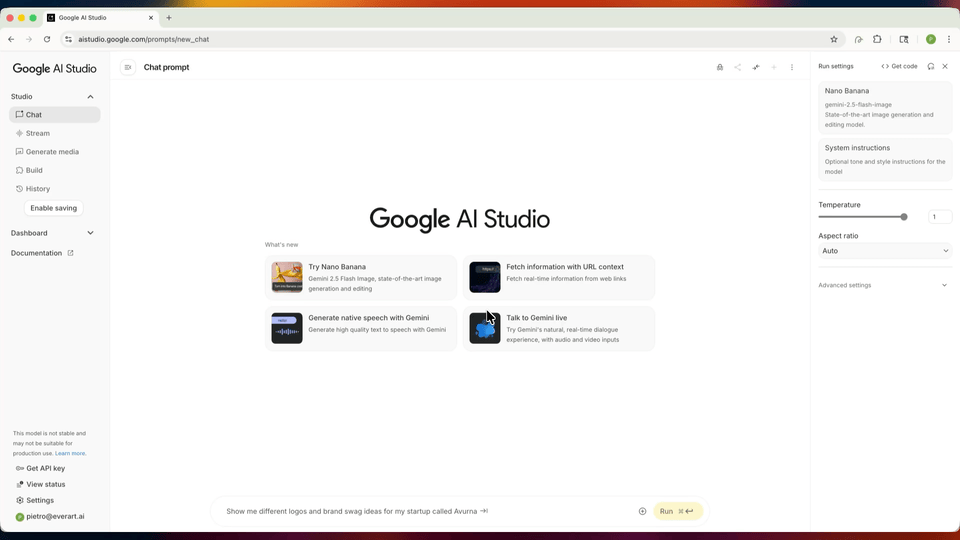Click the Enable saving button
The image size is (960, 540).
pyautogui.click(x=54, y=208)
